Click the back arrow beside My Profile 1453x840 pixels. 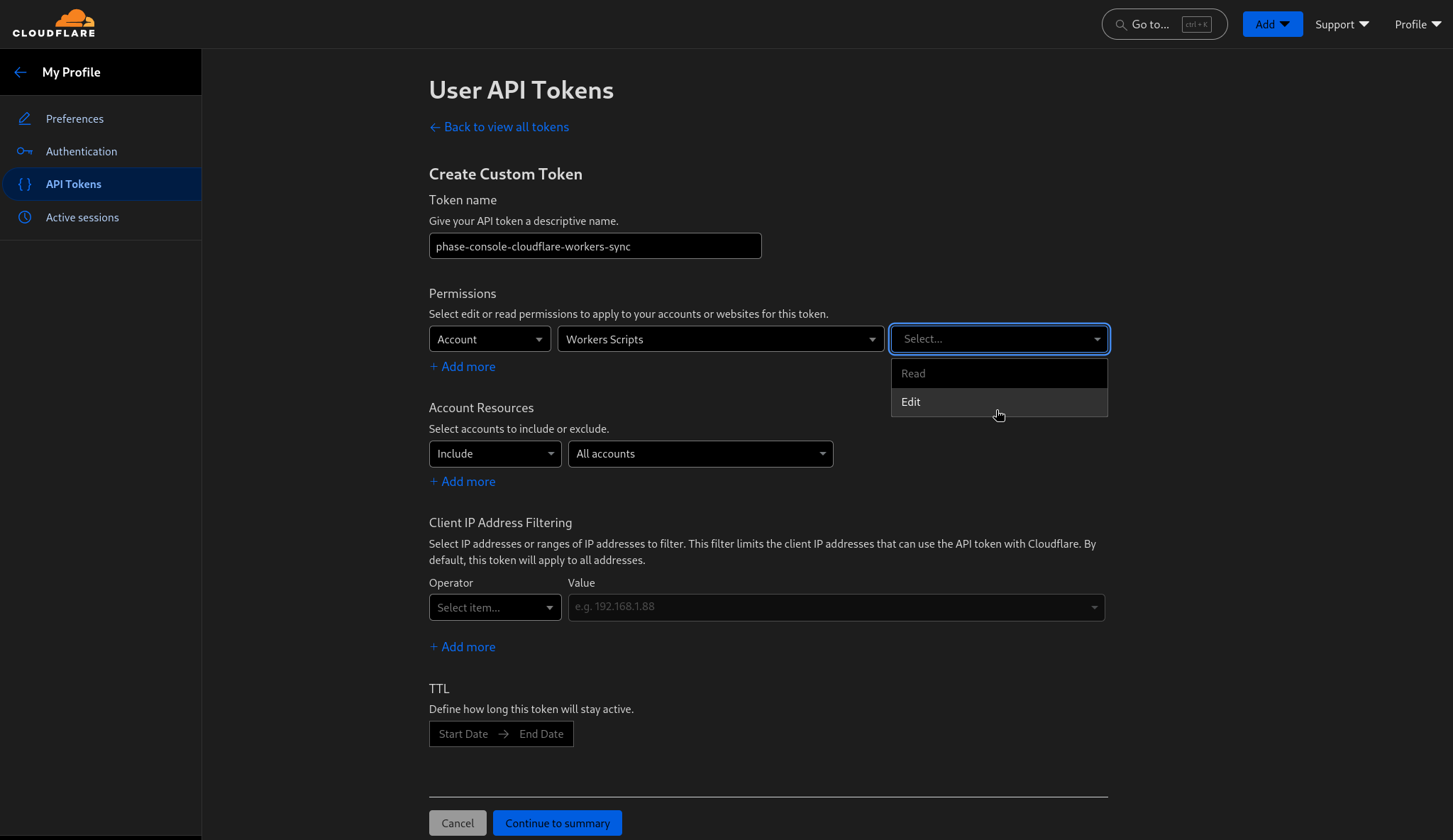[20, 72]
